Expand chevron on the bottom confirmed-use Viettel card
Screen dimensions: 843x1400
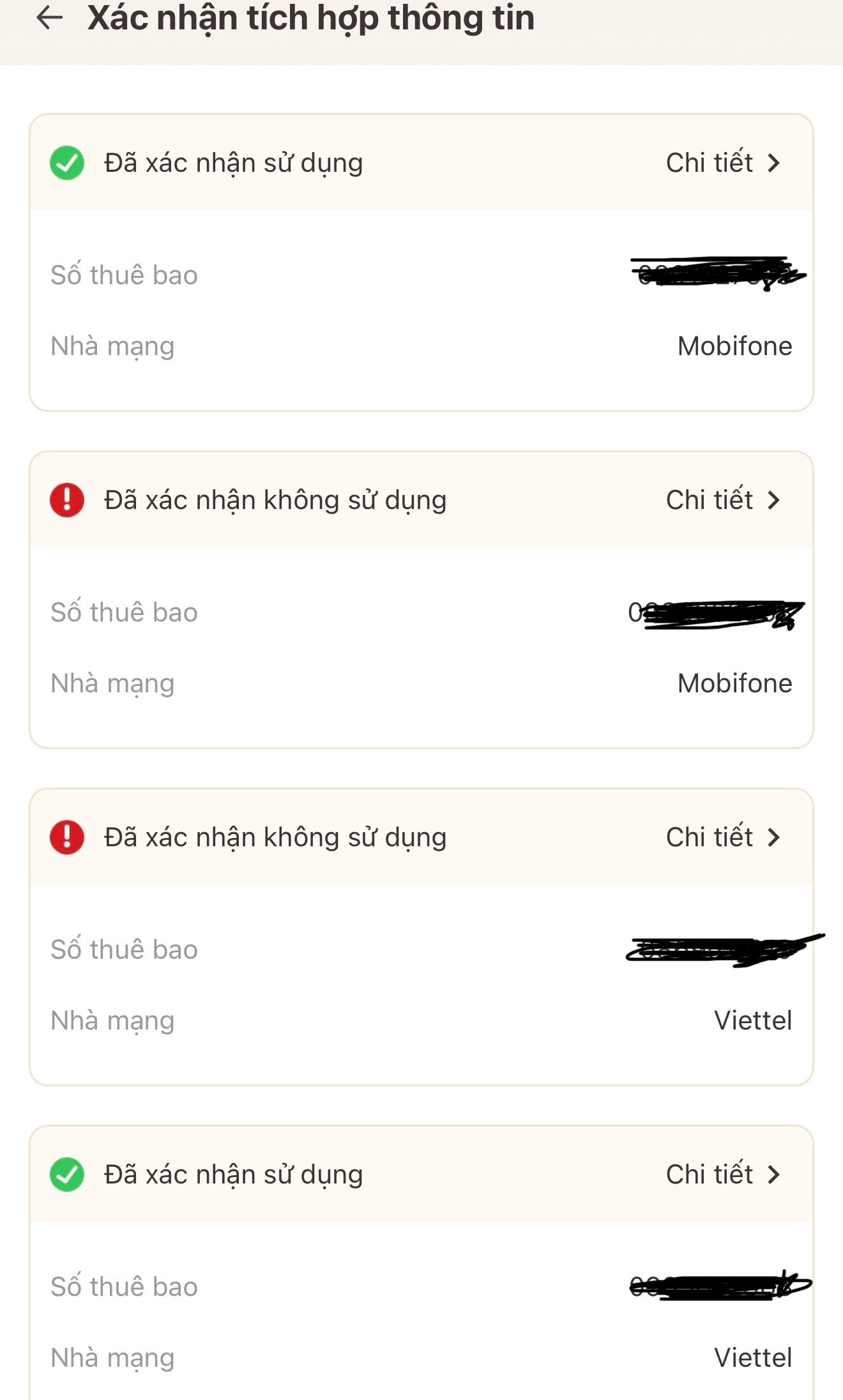(x=774, y=1175)
